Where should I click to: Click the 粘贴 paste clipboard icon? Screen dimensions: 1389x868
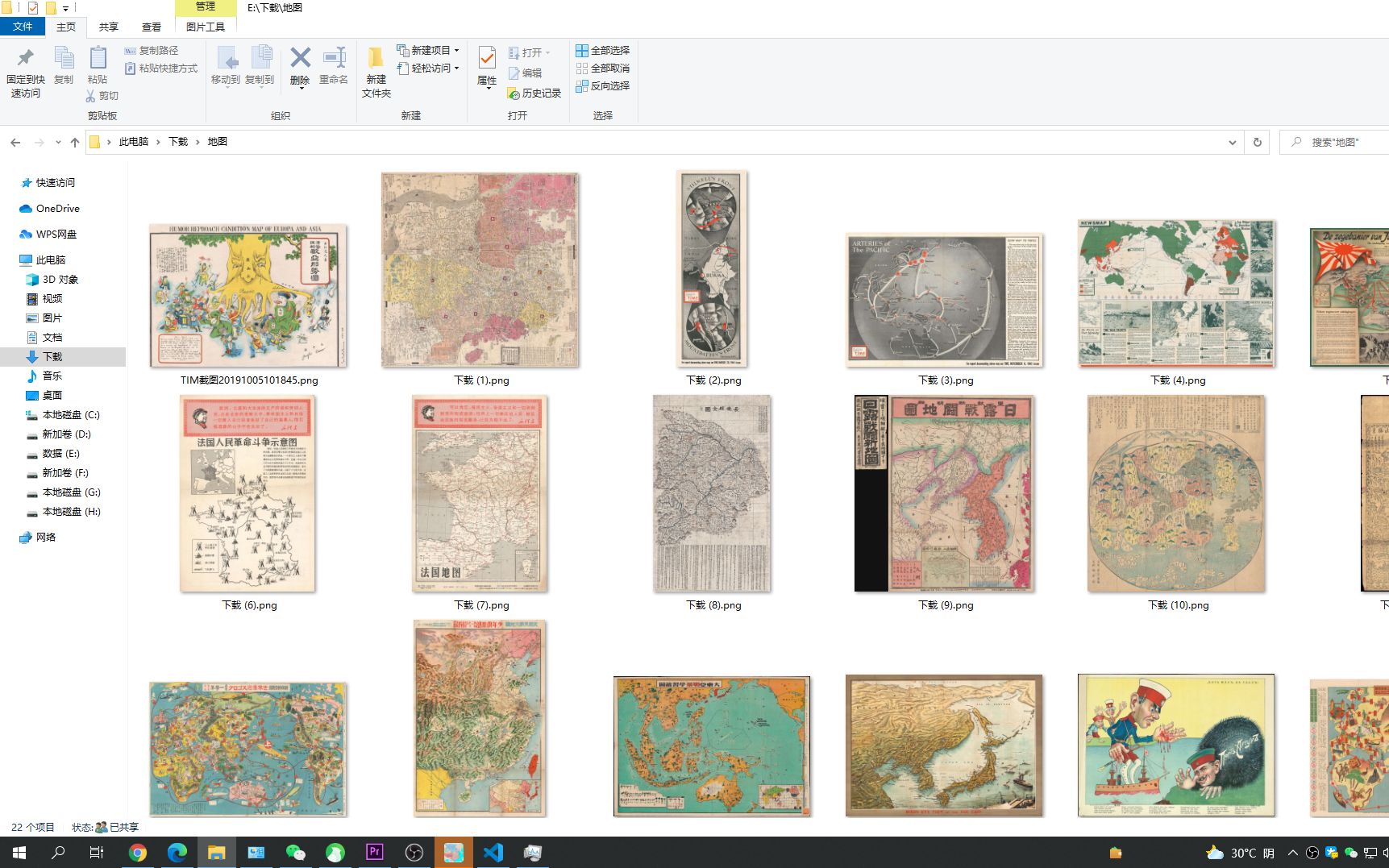point(98,58)
